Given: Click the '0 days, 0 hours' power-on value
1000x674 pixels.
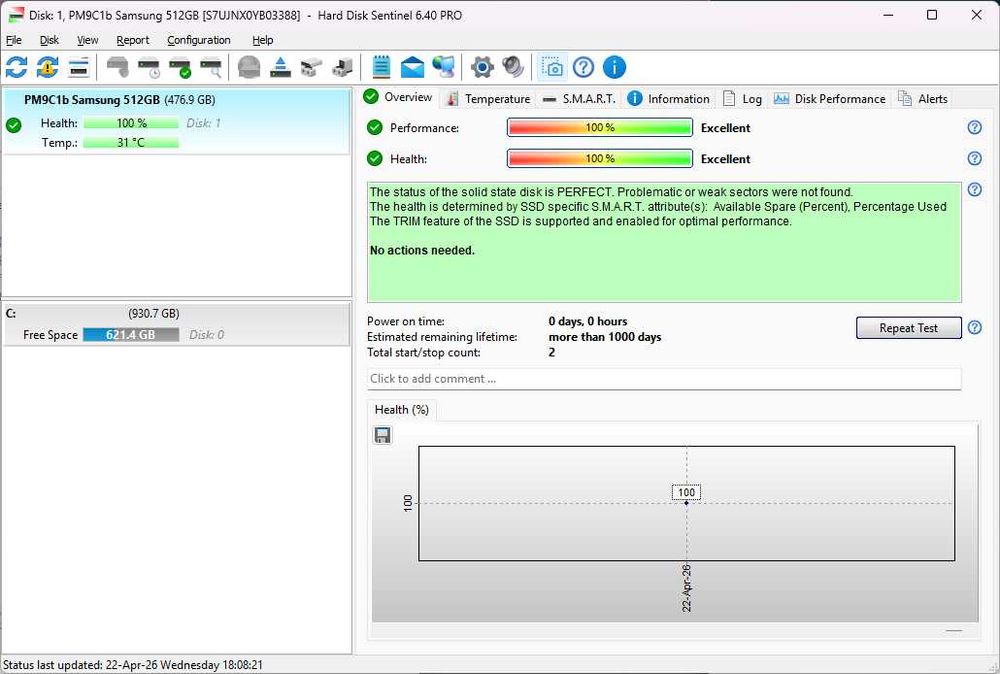Looking at the screenshot, I should 587,321.
